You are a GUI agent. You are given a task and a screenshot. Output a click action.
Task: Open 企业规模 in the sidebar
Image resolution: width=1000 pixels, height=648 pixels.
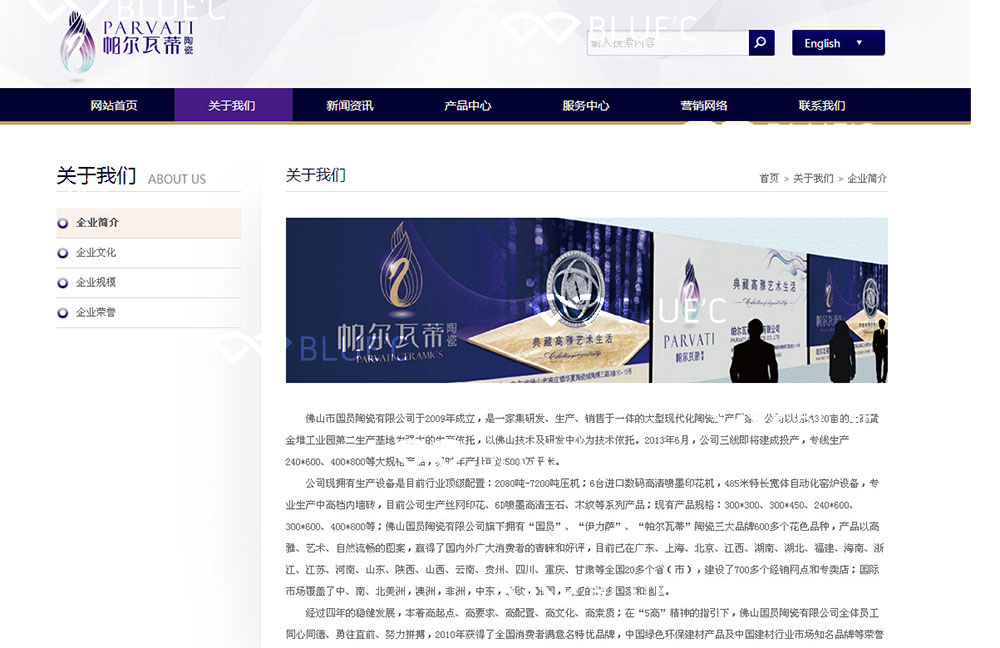[x=149, y=283]
